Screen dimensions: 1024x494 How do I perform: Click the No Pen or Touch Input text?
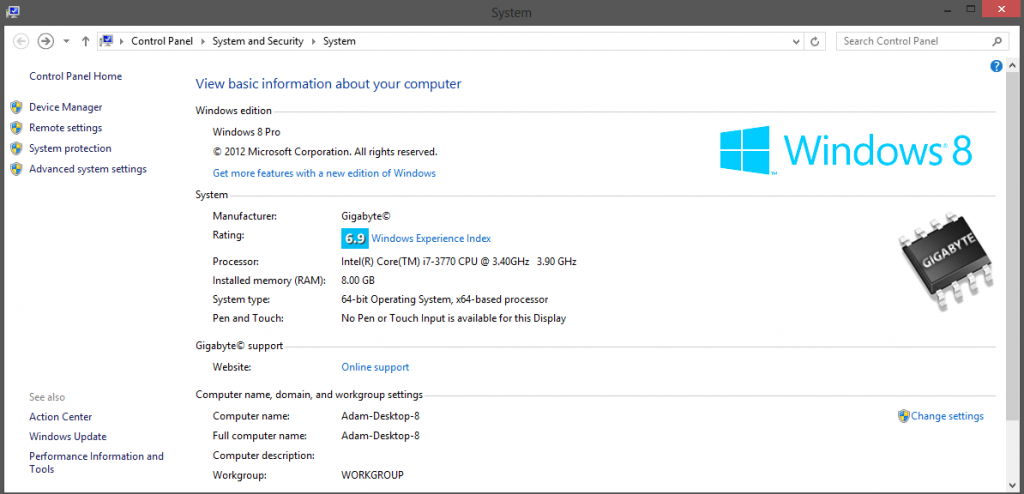(453, 318)
